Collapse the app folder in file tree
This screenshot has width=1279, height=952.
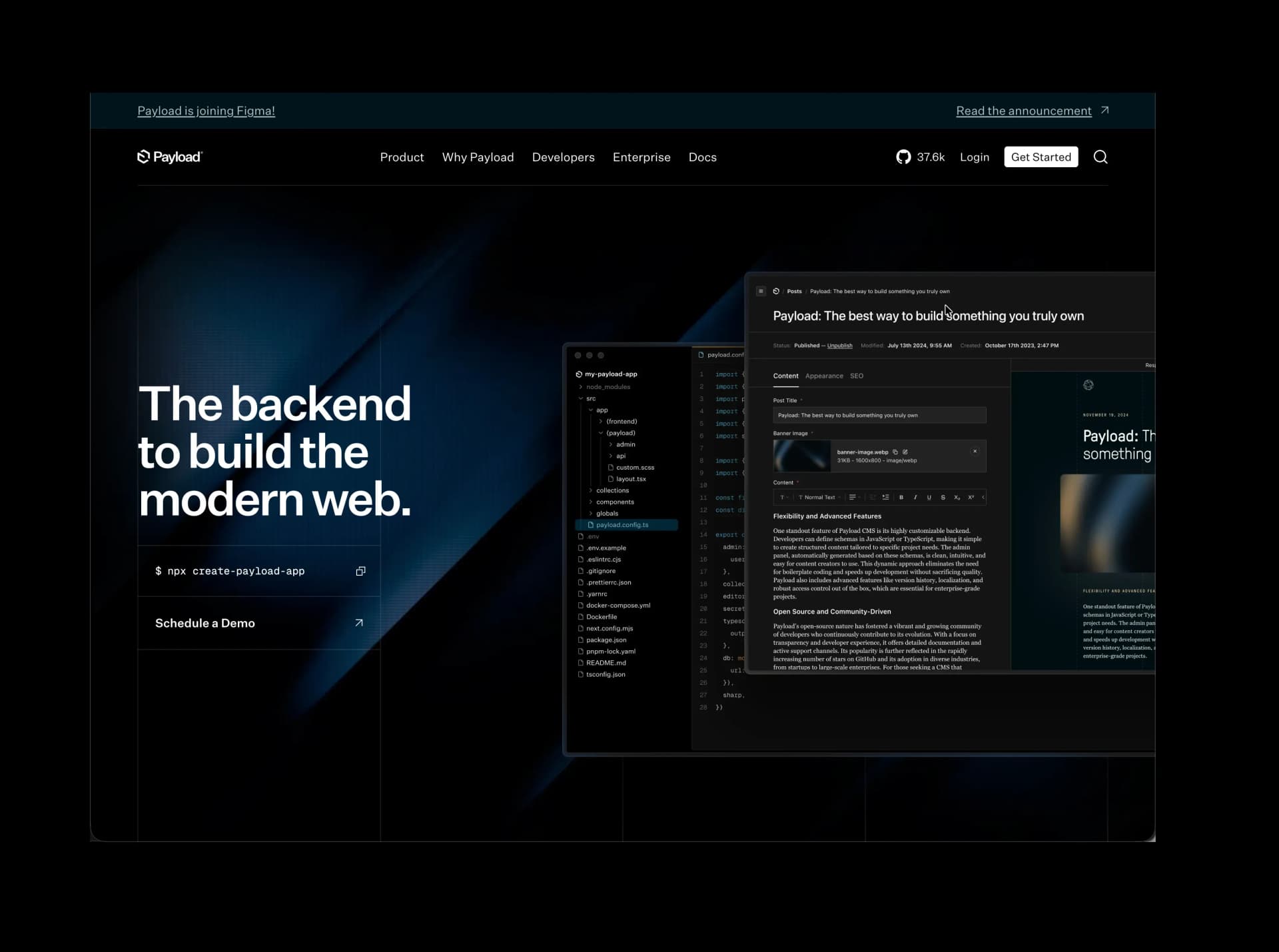point(591,410)
